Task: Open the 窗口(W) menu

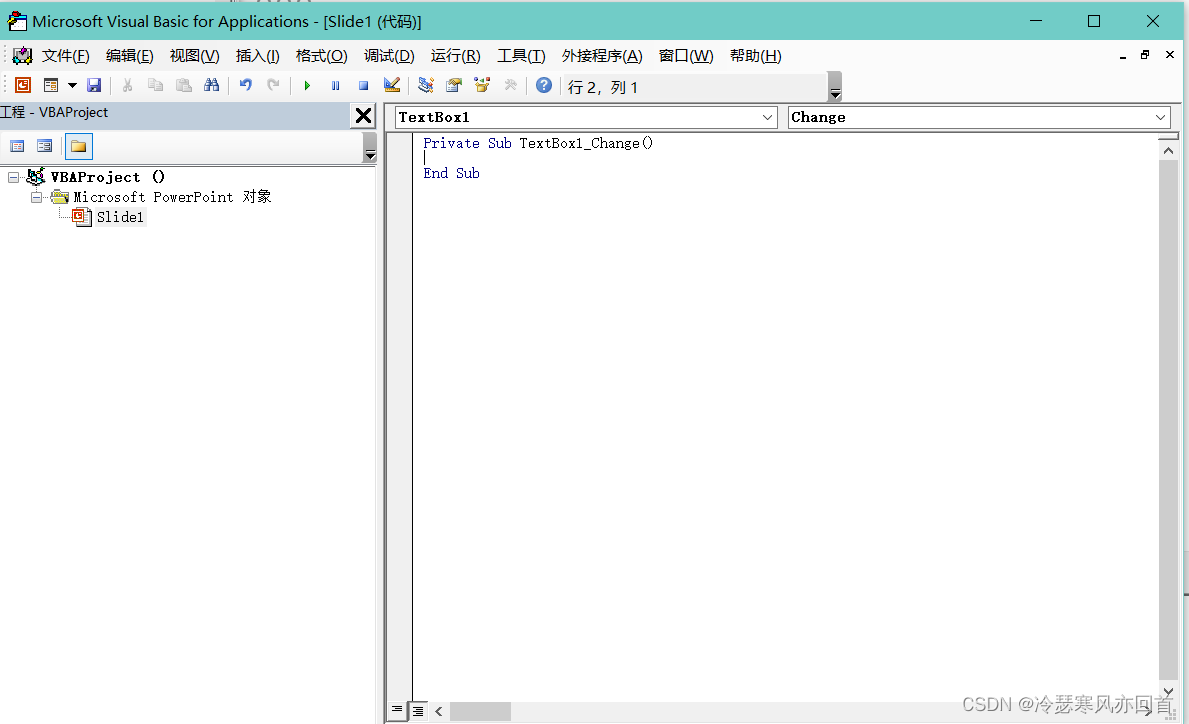Action: point(685,56)
